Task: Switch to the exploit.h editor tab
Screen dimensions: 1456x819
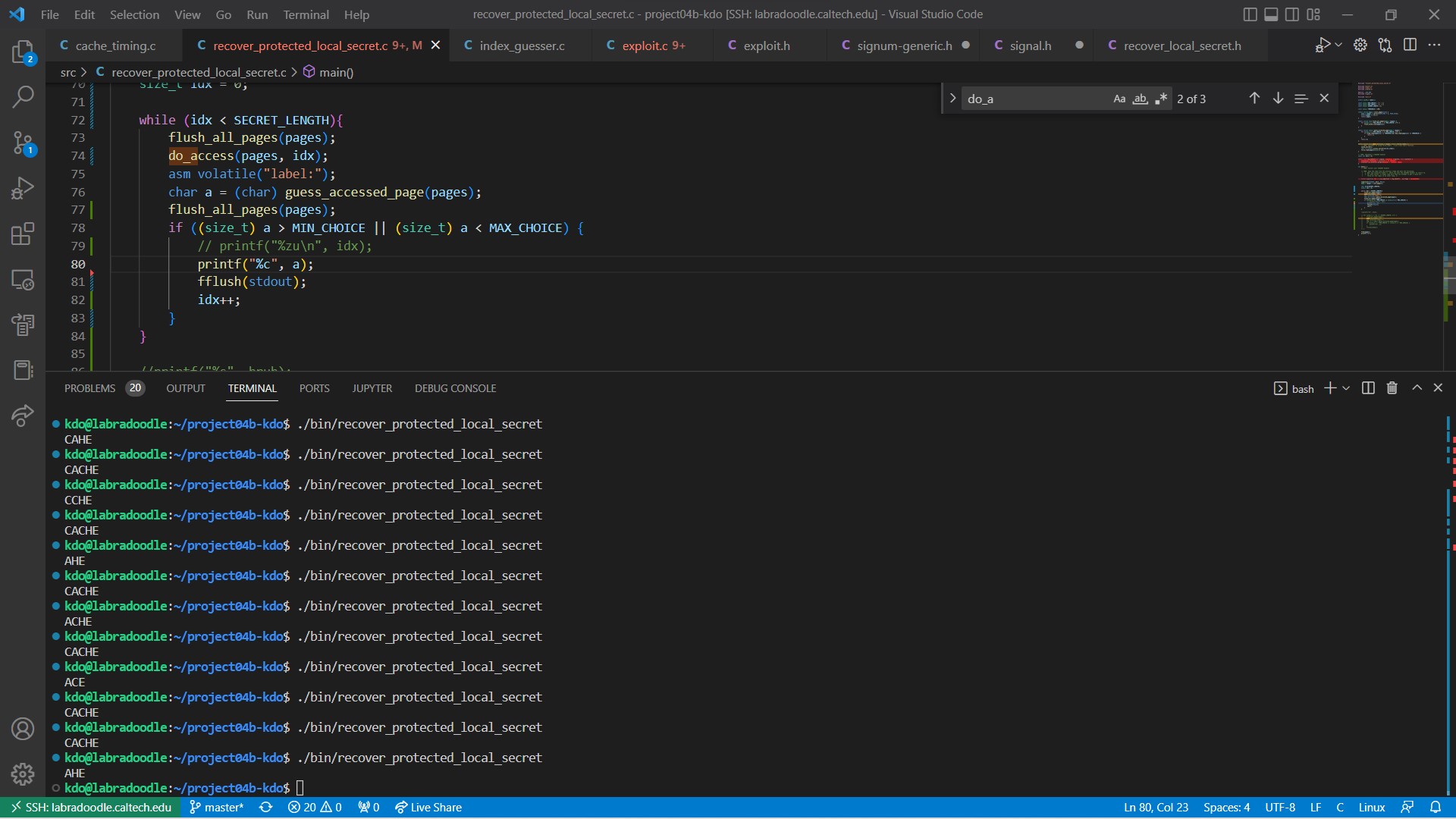Action: coord(766,45)
